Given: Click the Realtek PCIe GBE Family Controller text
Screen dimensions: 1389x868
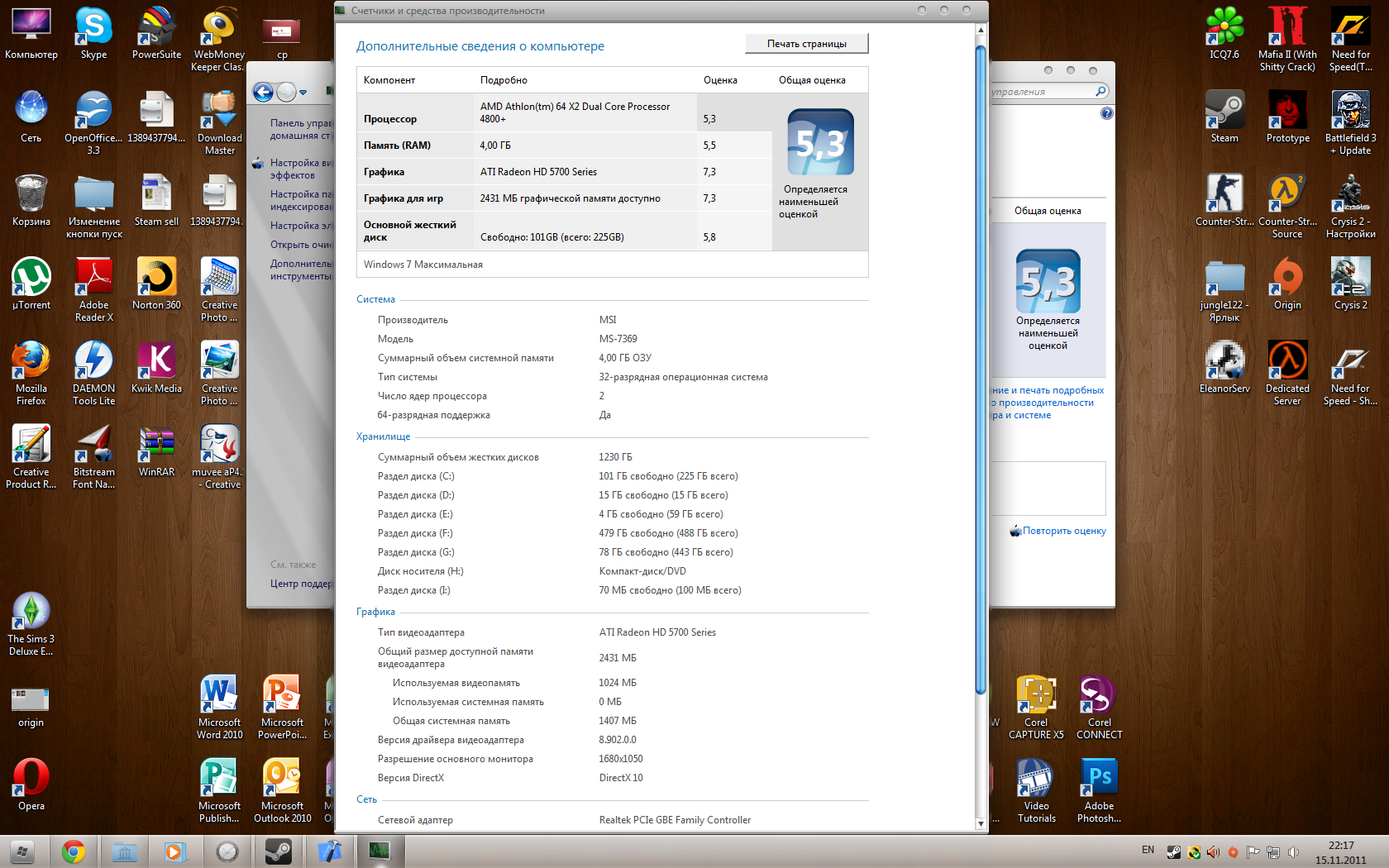Looking at the screenshot, I should tap(675, 820).
